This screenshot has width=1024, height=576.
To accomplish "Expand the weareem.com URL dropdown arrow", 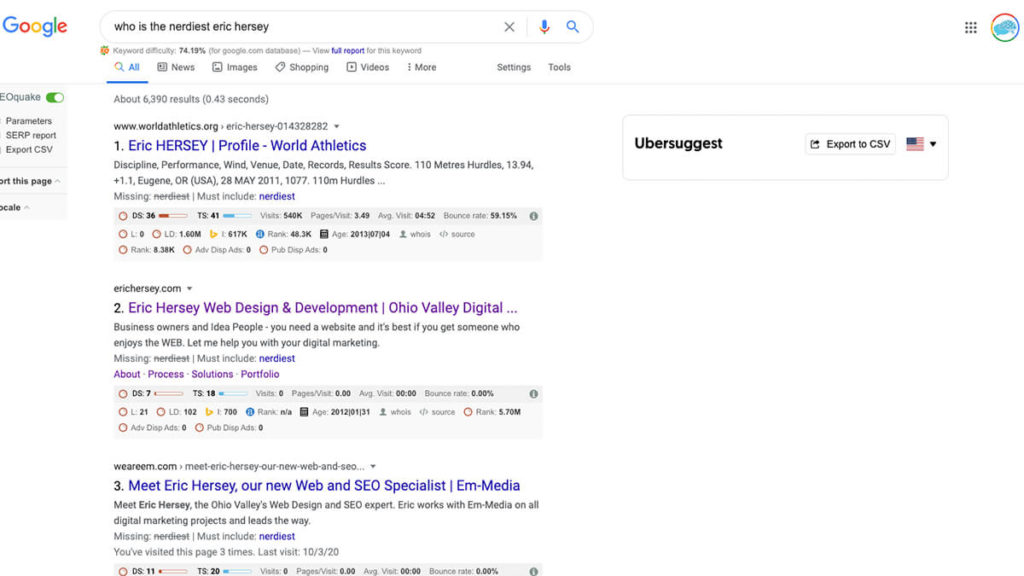I will [373, 467].
